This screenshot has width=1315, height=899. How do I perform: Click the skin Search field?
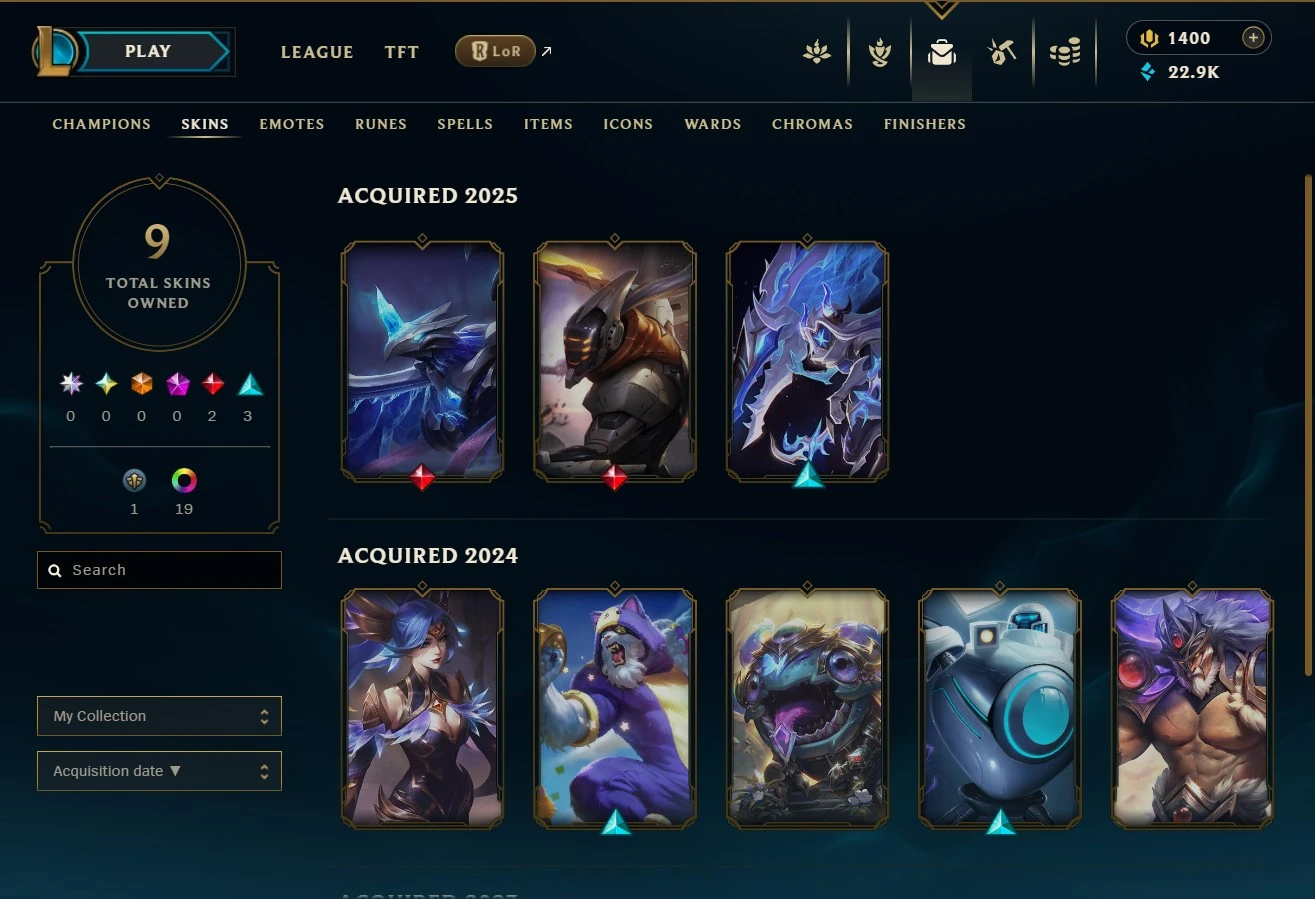pos(159,570)
